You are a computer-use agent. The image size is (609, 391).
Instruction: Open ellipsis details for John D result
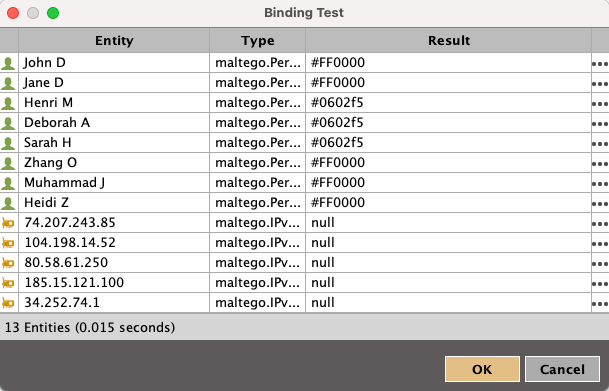coord(600,63)
